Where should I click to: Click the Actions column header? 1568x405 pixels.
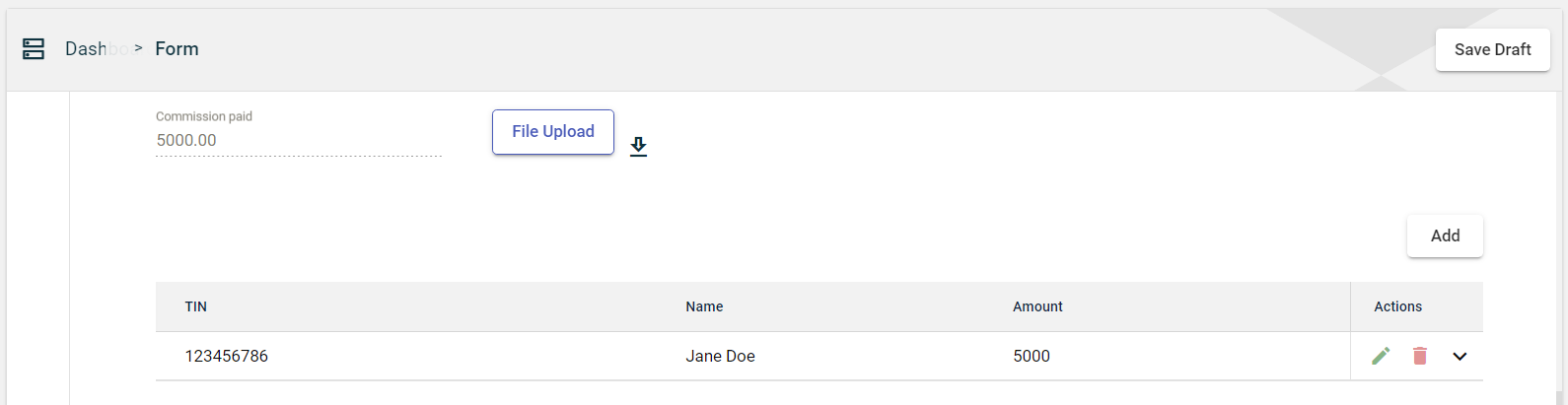(1397, 307)
